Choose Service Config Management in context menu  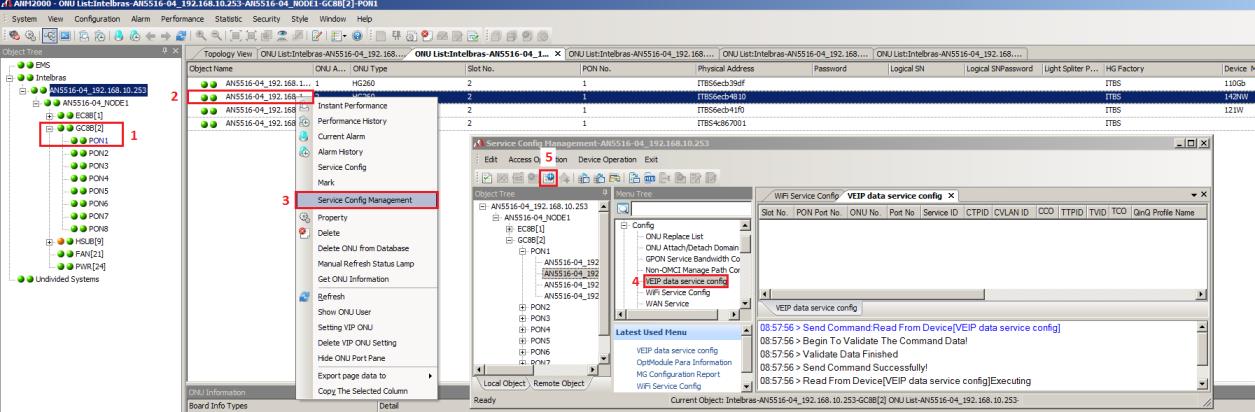coord(364,201)
